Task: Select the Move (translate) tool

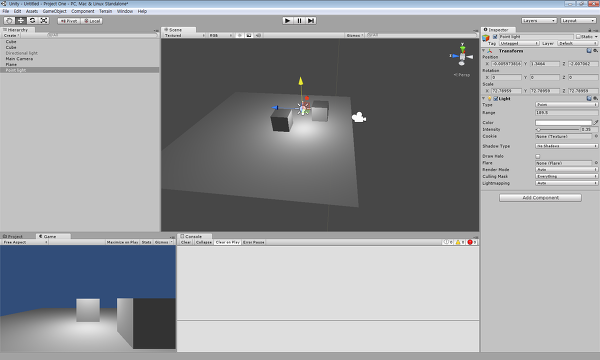Action: [x=21, y=21]
